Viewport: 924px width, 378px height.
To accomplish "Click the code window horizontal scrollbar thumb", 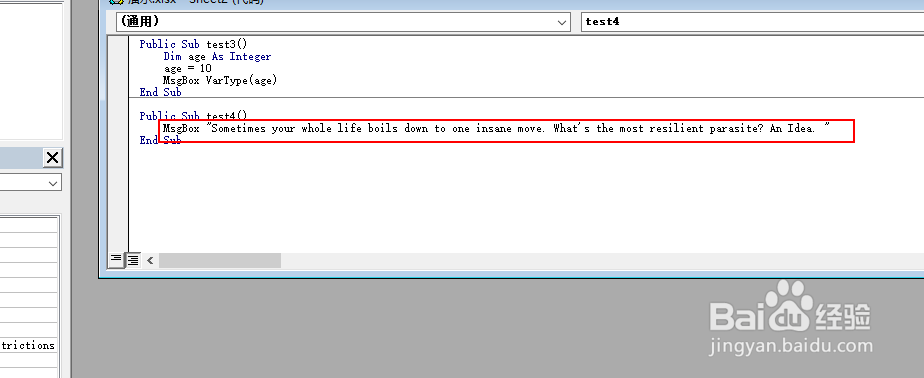I will pyautogui.click(x=220, y=260).
